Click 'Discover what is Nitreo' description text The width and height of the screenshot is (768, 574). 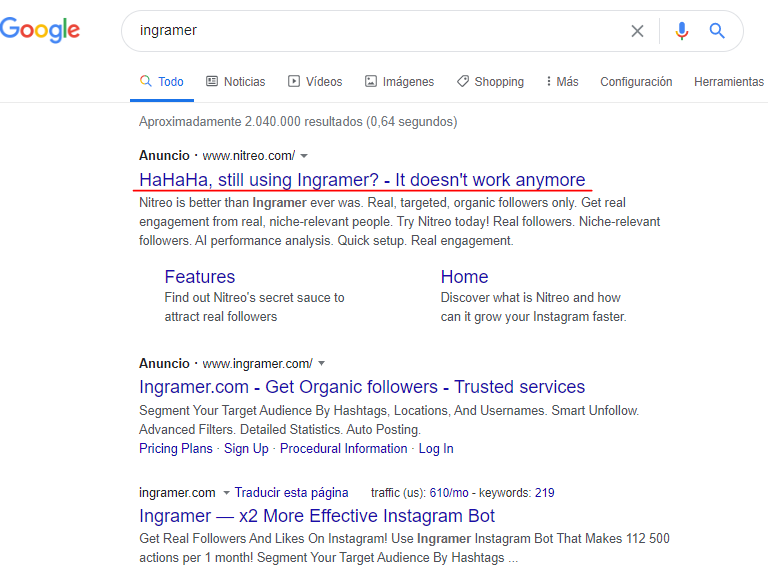point(533,307)
